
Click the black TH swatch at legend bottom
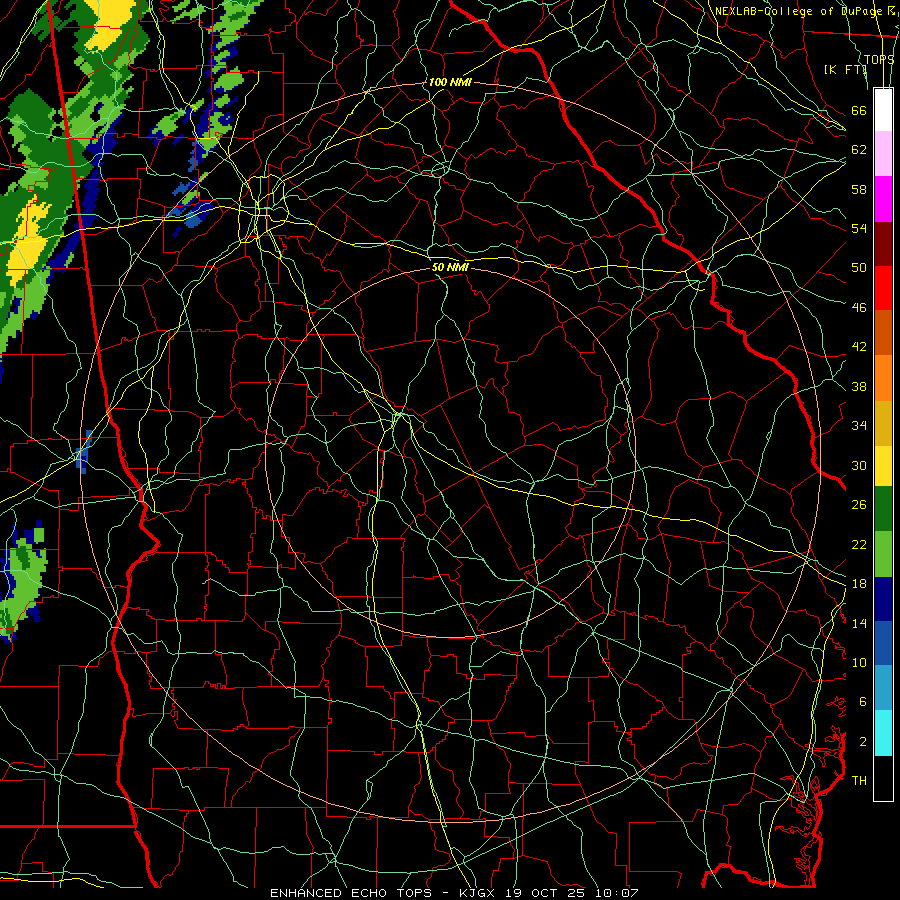[883, 778]
